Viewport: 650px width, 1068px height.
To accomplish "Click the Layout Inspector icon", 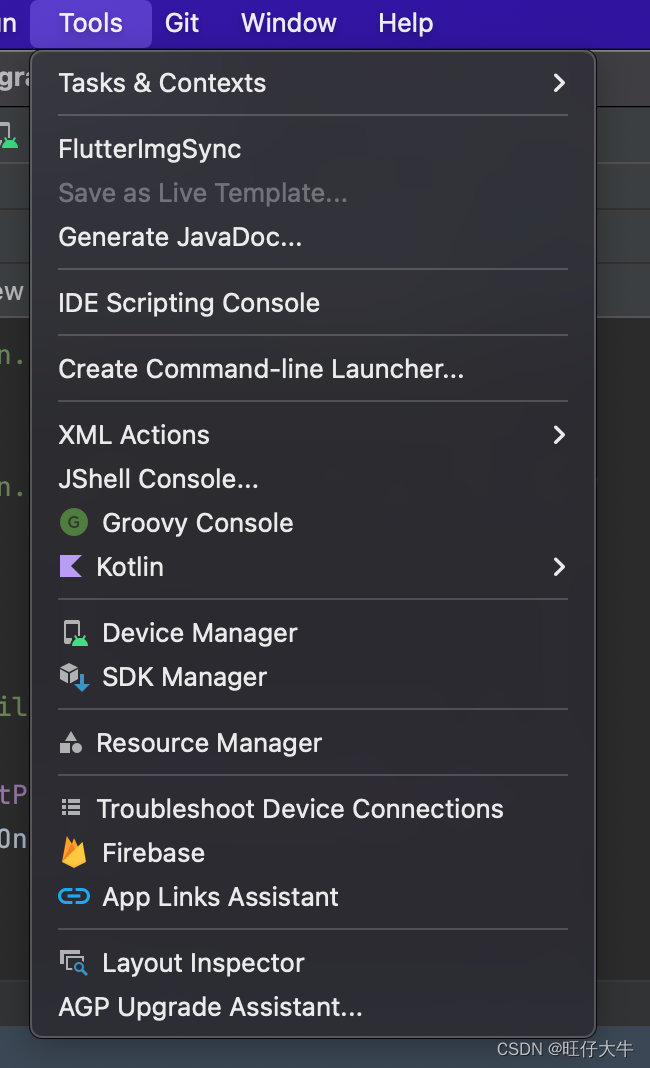I will 74,963.
